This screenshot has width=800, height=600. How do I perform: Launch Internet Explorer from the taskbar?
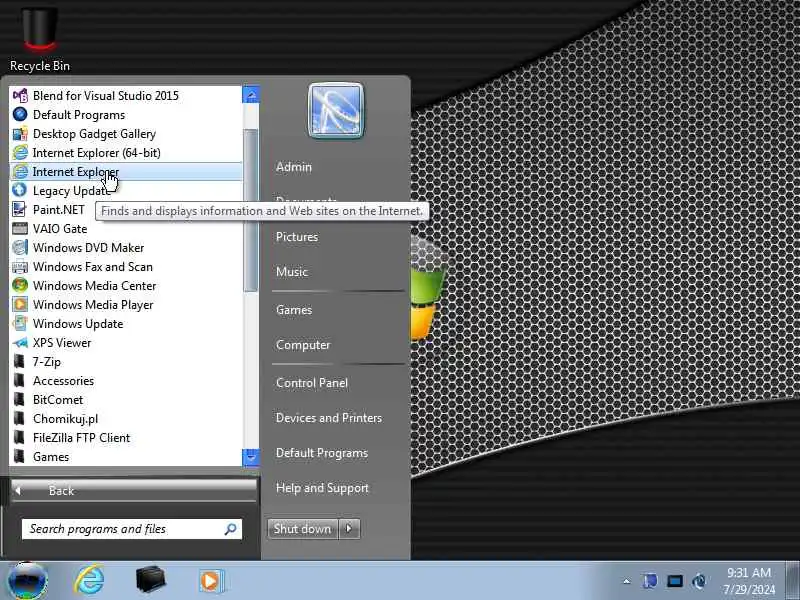coord(89,581)
